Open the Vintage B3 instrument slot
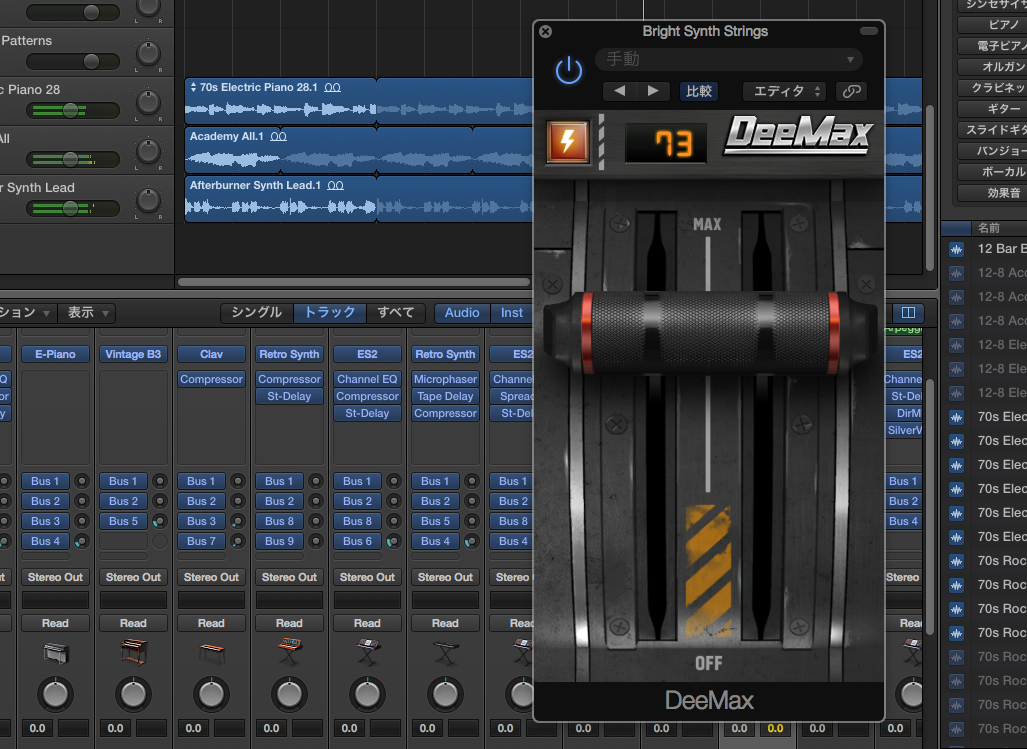This screenshot has width=1027, height=749. 133,354
